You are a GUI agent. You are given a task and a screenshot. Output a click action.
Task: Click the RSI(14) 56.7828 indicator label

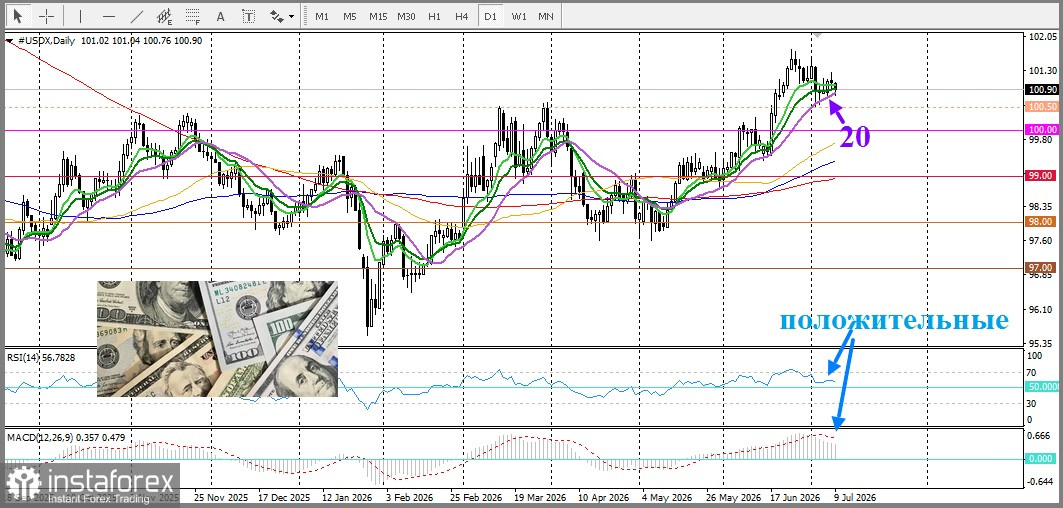click(40, 357)
